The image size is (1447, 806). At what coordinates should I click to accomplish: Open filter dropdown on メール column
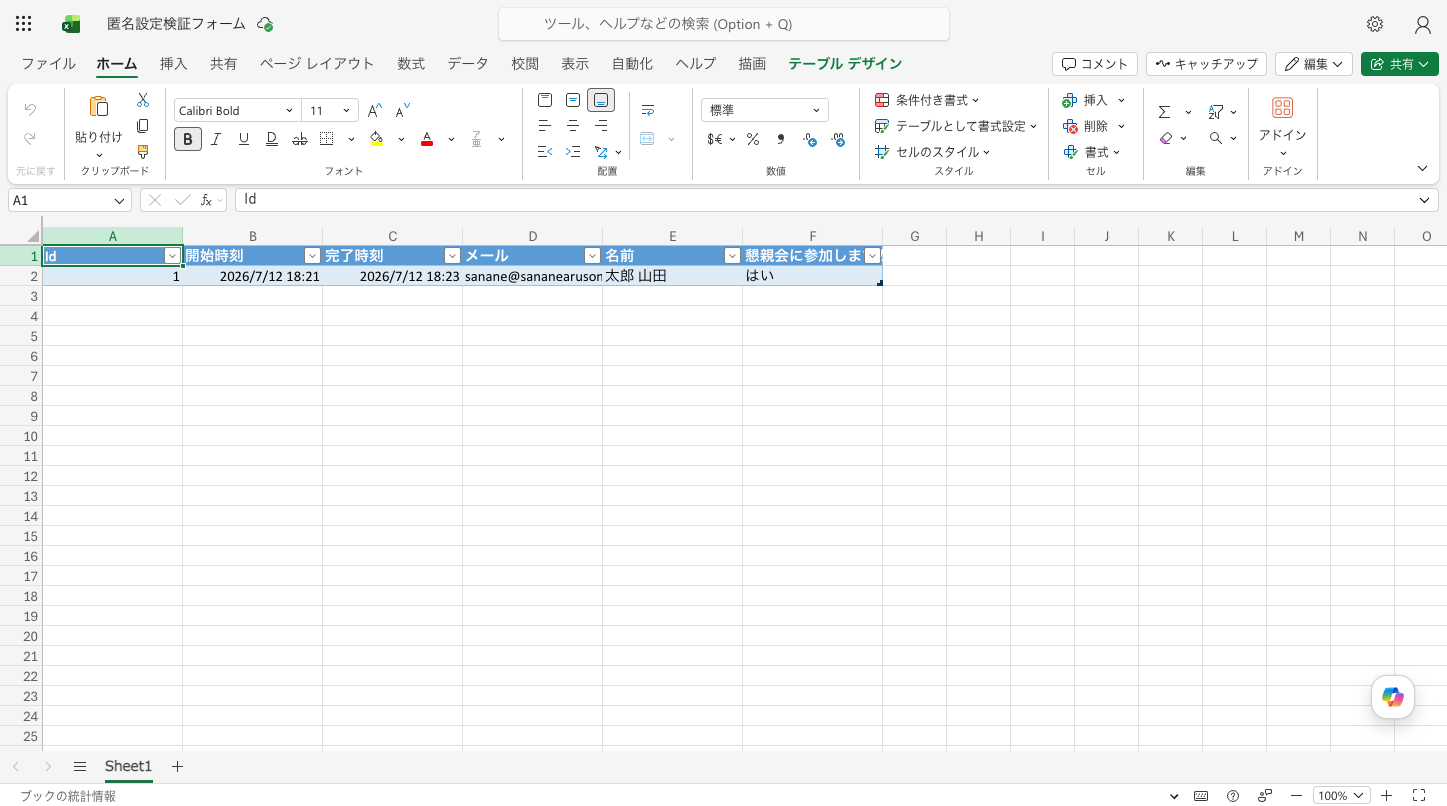(593, 256)
